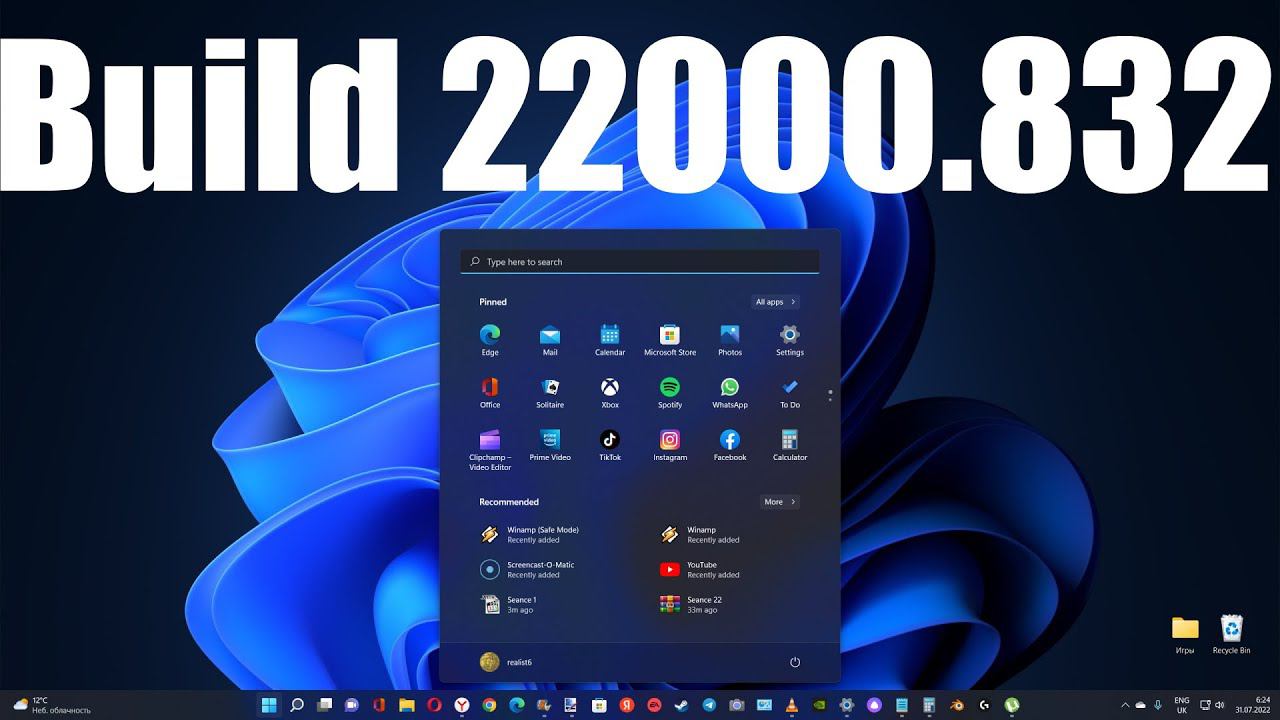The width and height of the screenshot is (1280, 720).
Task: Open uTorrent on taskbar
Action: pyautogui.click(x=1012, y=705)
